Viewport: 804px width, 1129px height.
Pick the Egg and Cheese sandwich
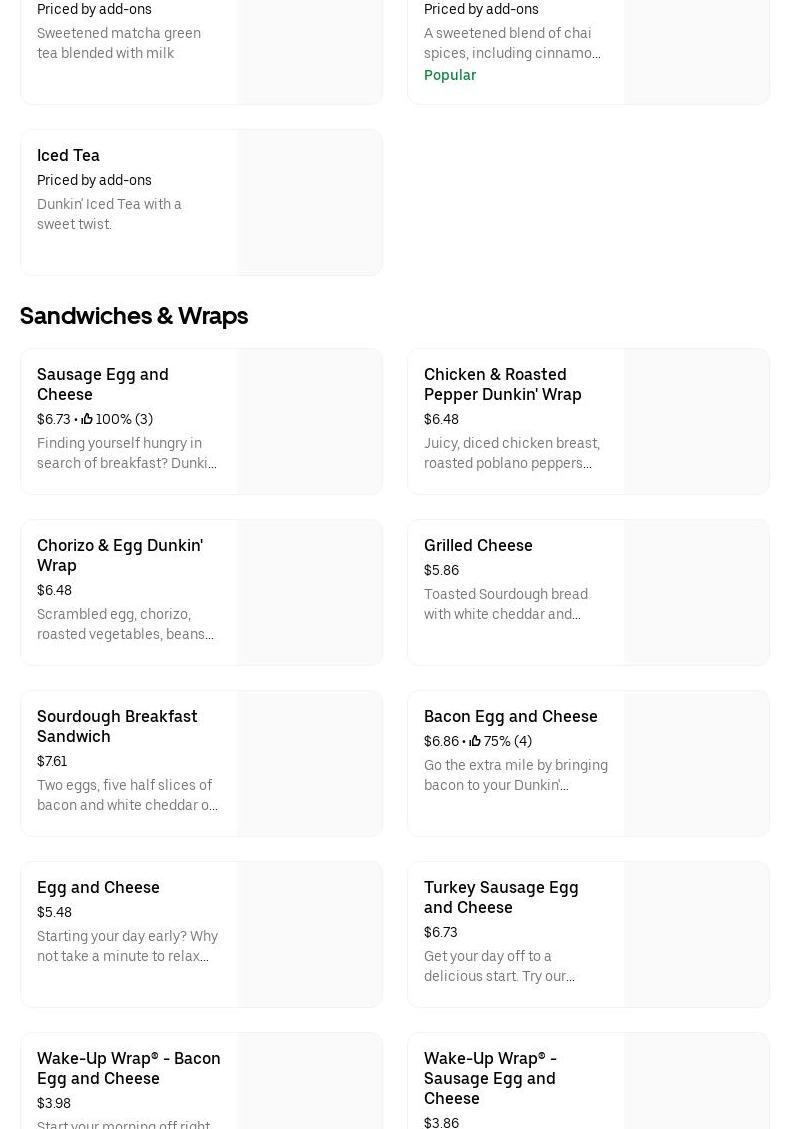pyautogui.click(x=98, y=888)
